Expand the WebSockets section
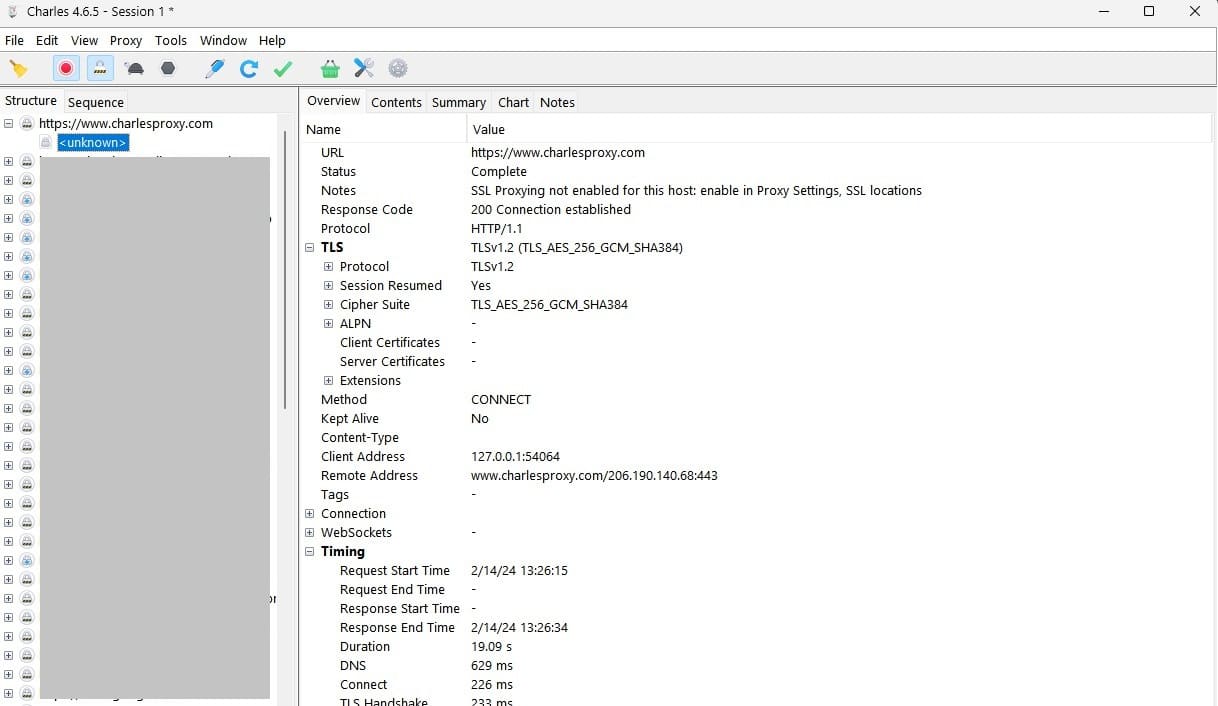The image size is (1218, 706). pos(310,533)
